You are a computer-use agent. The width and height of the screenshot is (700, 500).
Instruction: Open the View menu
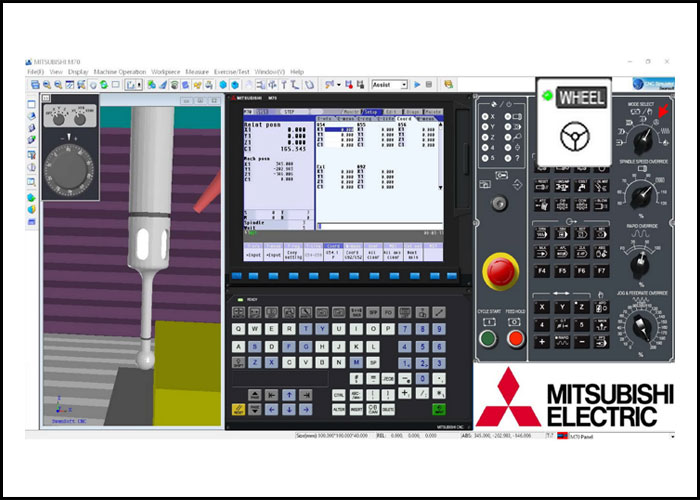56,72
